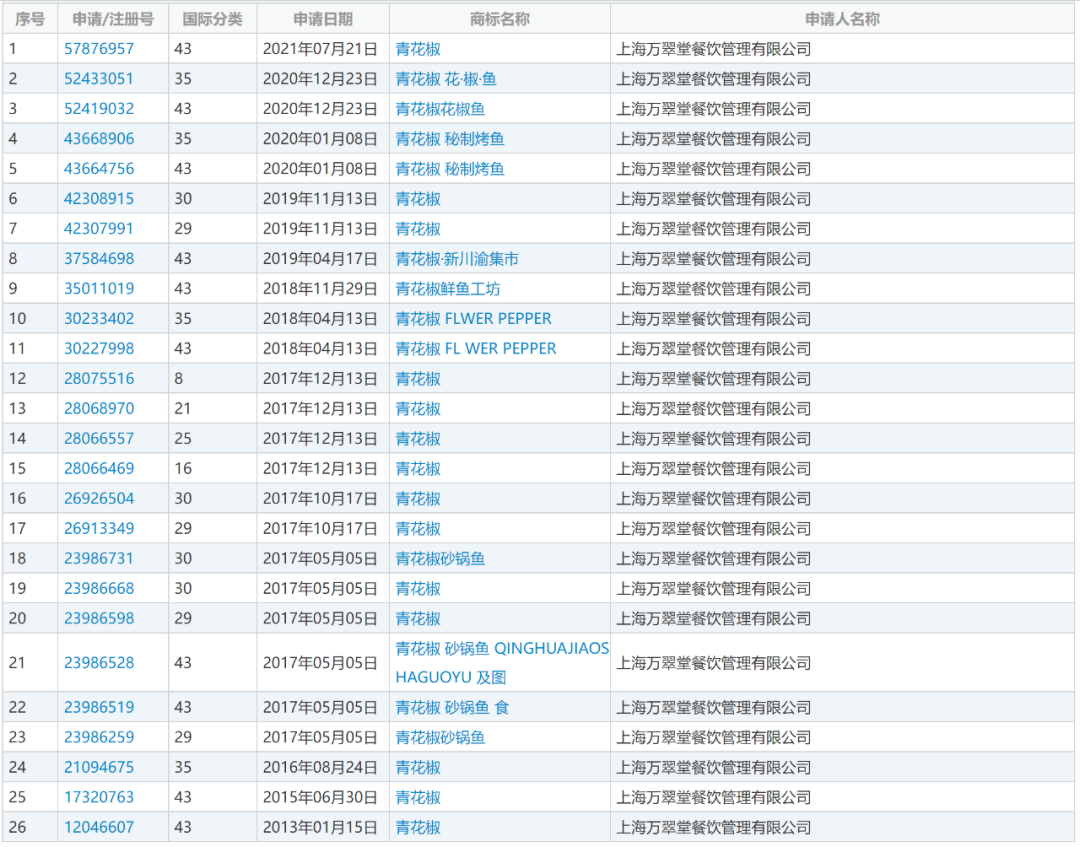Screen dimensions: 1080x847
Task: Open trademark 青花椒 in row 12
Action: 418,378
